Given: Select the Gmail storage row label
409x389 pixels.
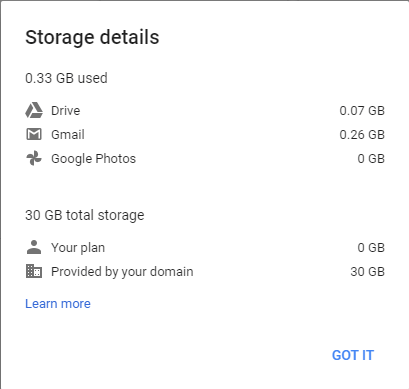Looking at the screenshot, I should click(x=68, y=135).
